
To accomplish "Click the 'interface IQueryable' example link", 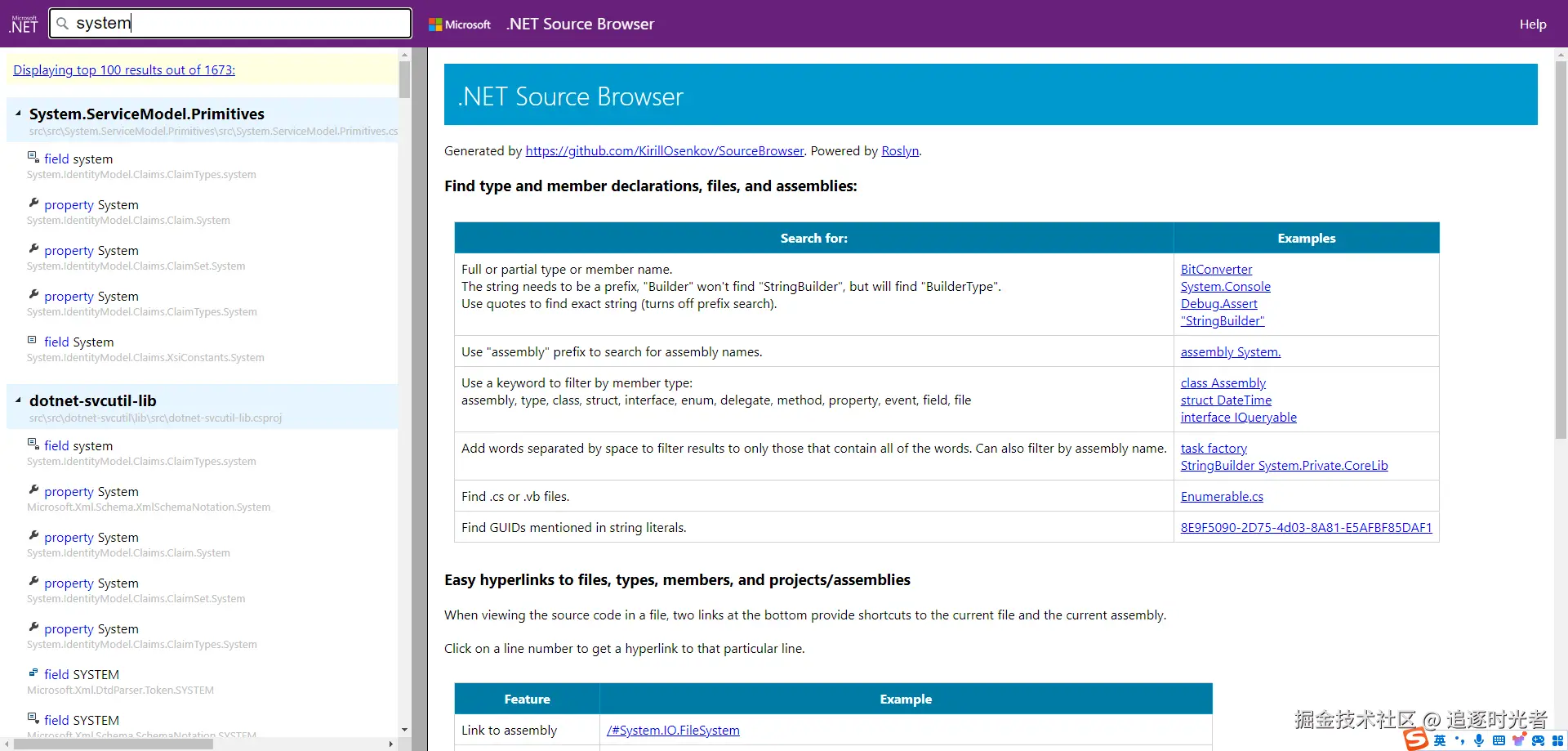I will click(1239, 418).
